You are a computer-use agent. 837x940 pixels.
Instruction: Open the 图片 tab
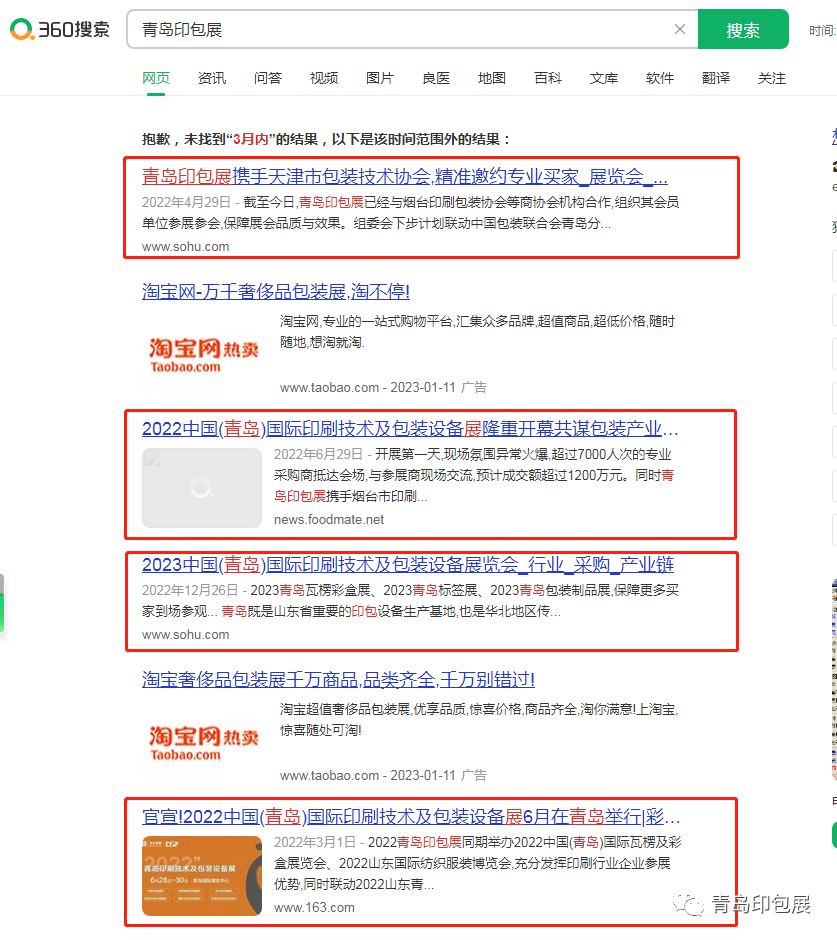click(x=380, y=78)
